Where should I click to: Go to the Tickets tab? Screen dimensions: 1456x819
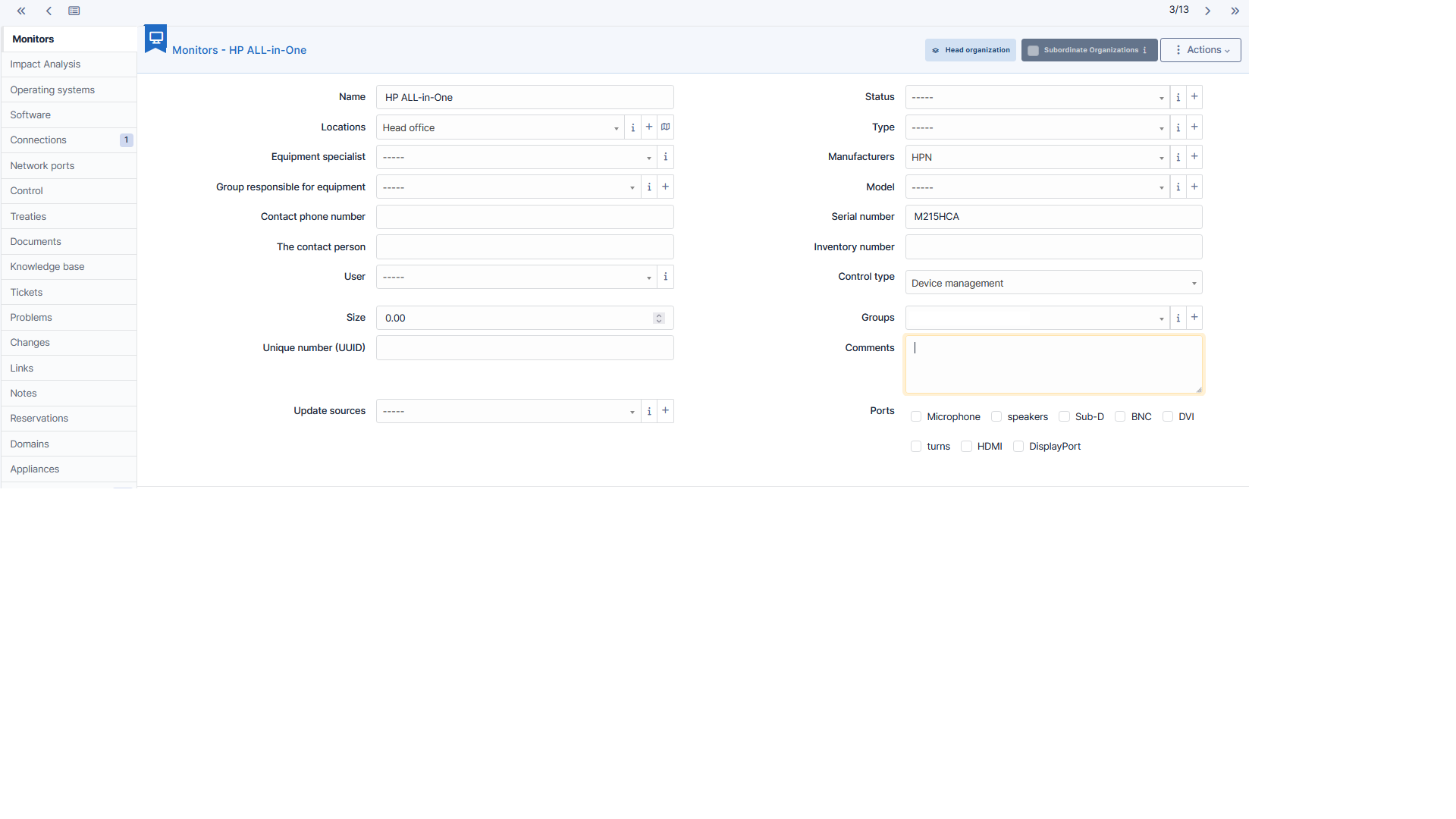coord(68,293)
